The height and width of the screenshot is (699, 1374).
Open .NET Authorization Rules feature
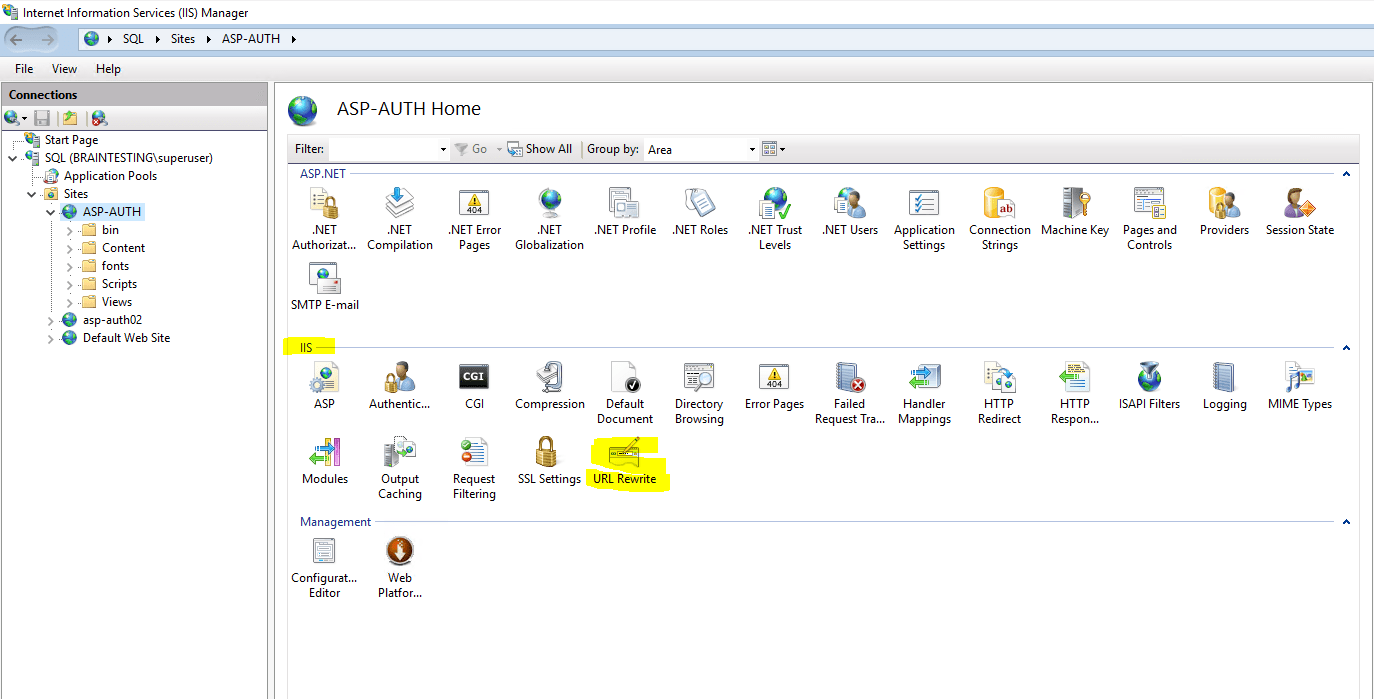tap(324, 219)
